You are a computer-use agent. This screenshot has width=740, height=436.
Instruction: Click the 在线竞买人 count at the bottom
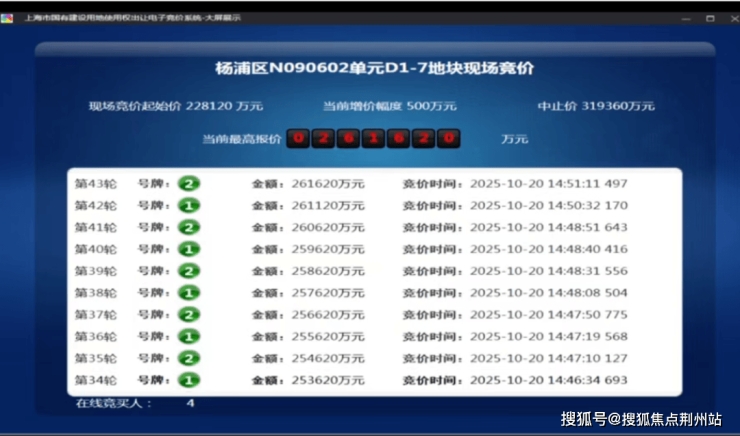pos(190,403)
